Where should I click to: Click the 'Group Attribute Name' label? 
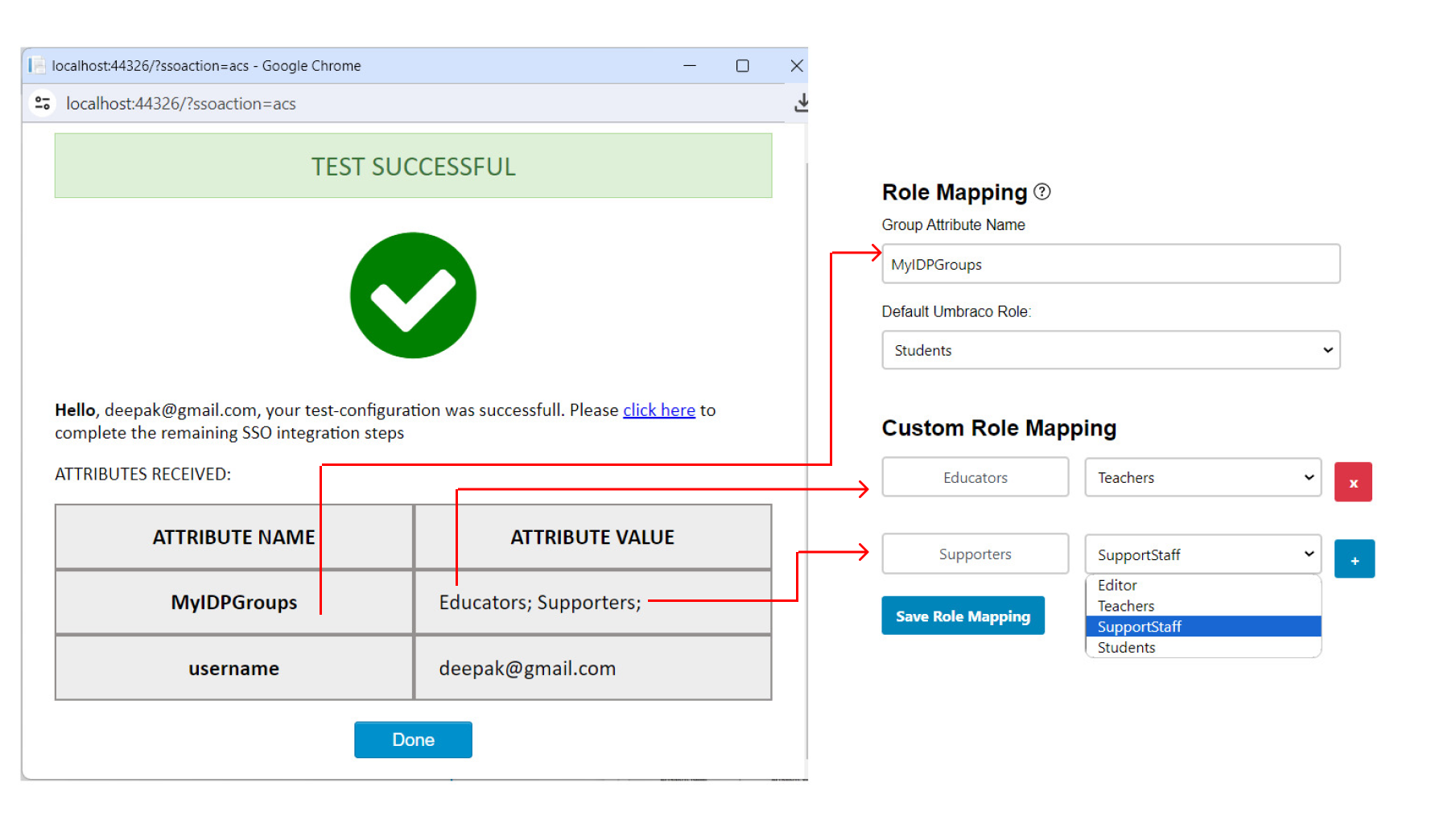point(953,225)
